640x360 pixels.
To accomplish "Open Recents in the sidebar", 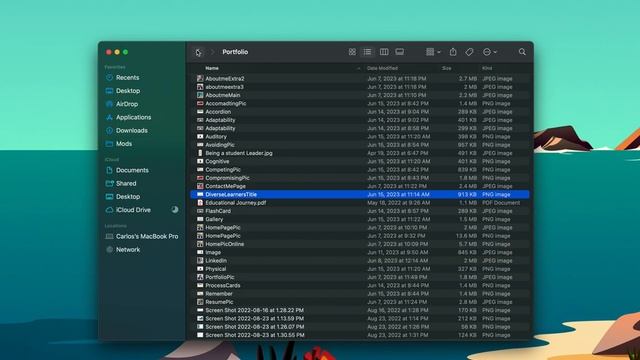I will 127,78.
